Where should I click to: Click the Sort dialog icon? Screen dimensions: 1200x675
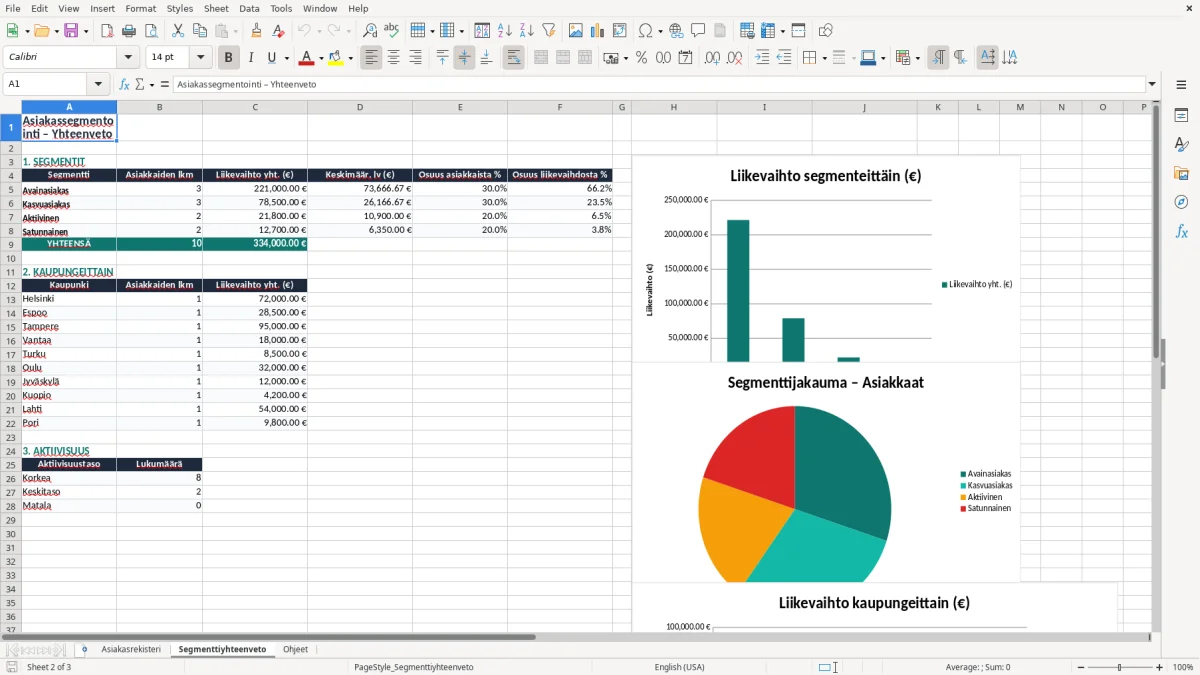coord(482,31)
